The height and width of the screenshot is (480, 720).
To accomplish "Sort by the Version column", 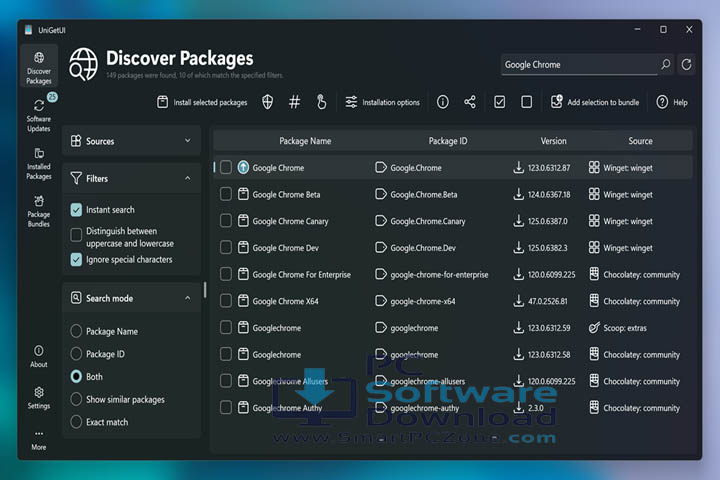I will [553, 141].
